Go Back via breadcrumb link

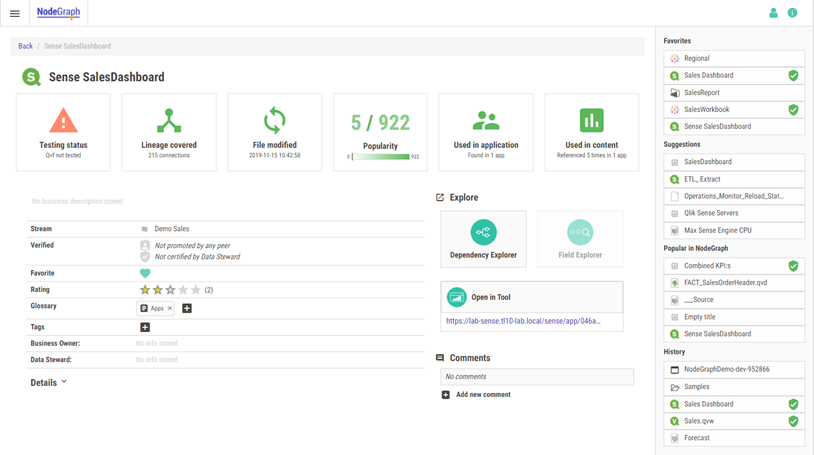[25, 46]
